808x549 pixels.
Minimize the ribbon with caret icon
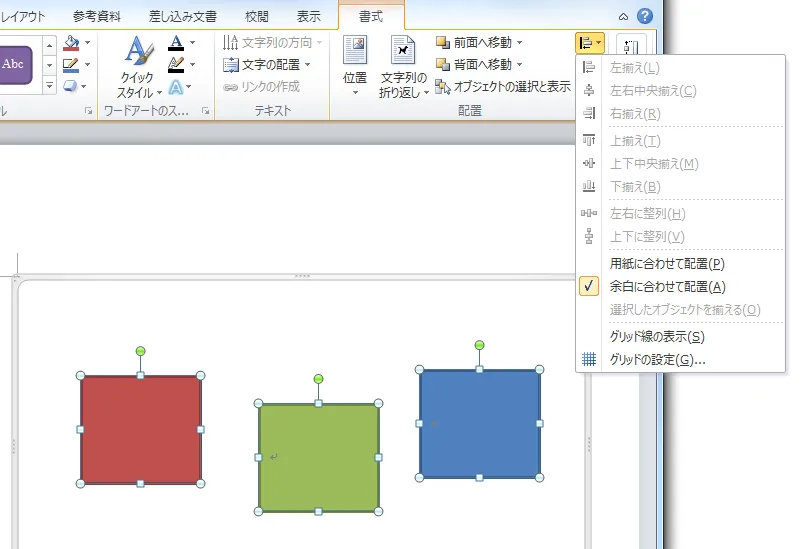(x=624, y=16)
